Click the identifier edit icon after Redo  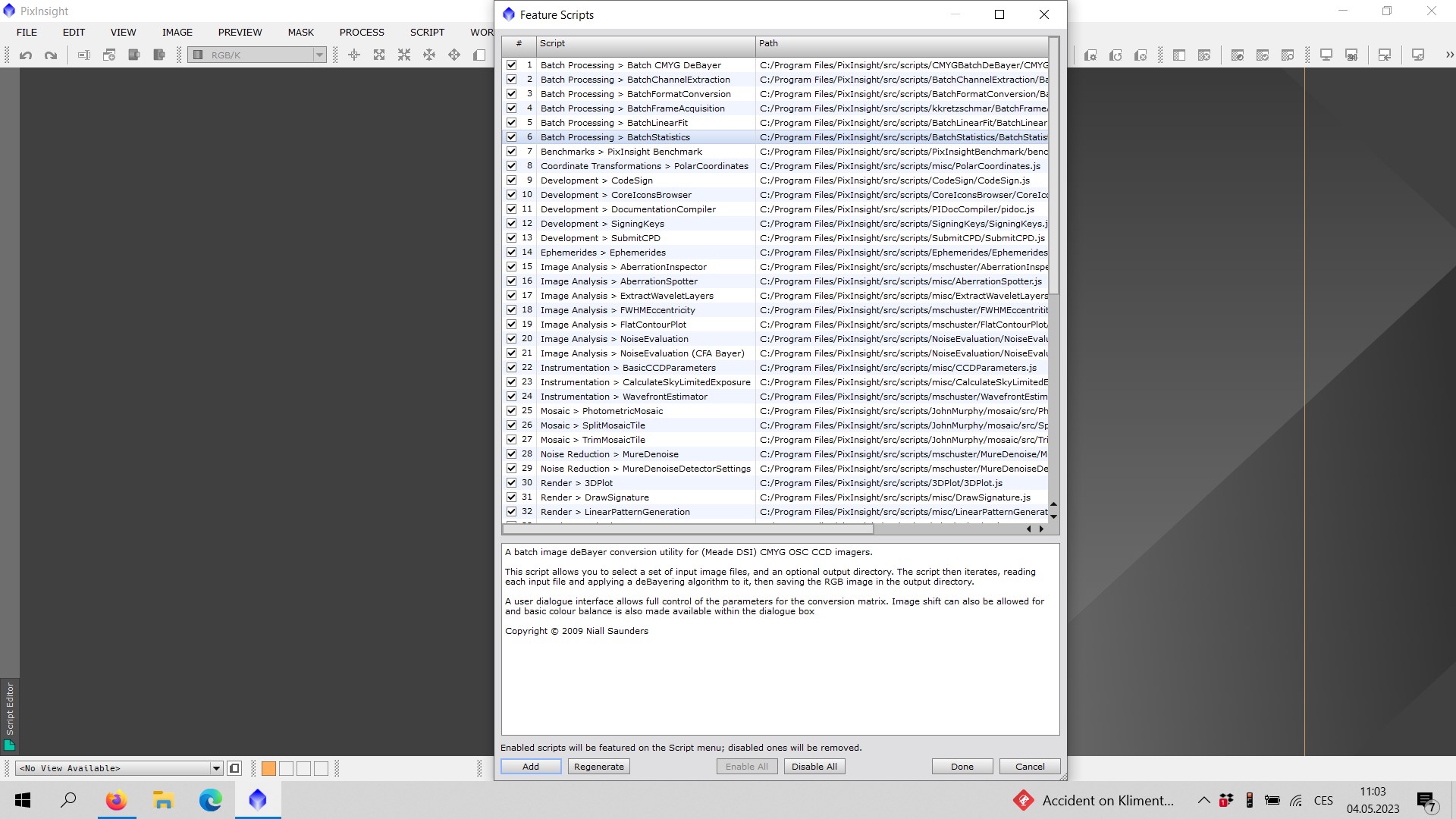point(84,55)
